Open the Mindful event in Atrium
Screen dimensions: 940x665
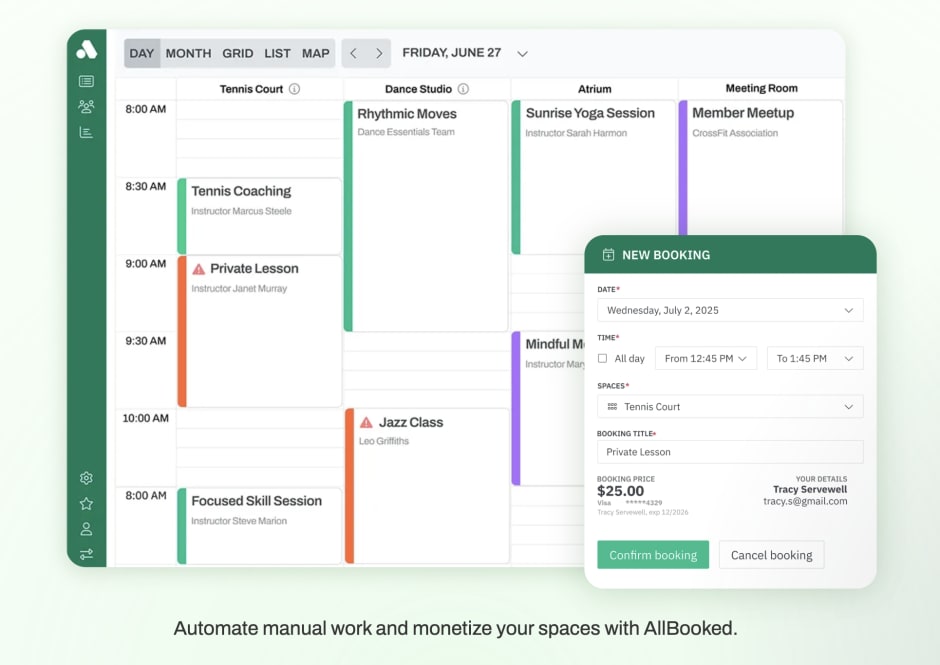(548, 408)
